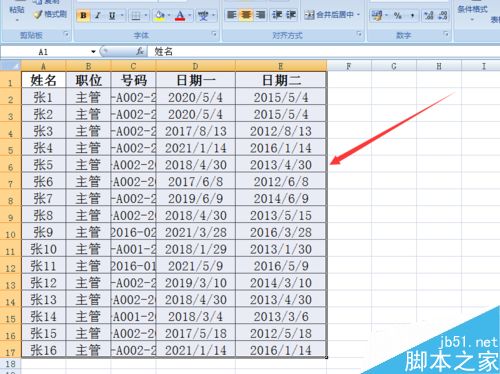Open the fill color dropdown arrow
Screen dimensions: 500x374
tap(169, 15)
